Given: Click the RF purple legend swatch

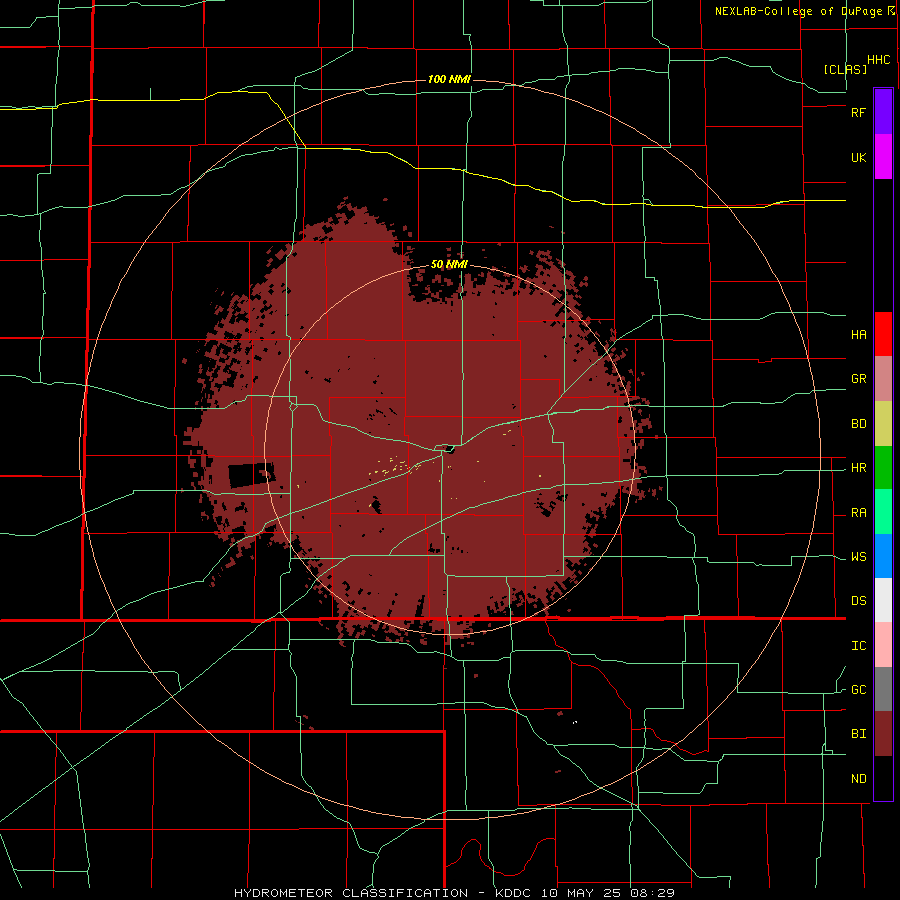Looking at the screenshot, I should (x=883, y=111).
